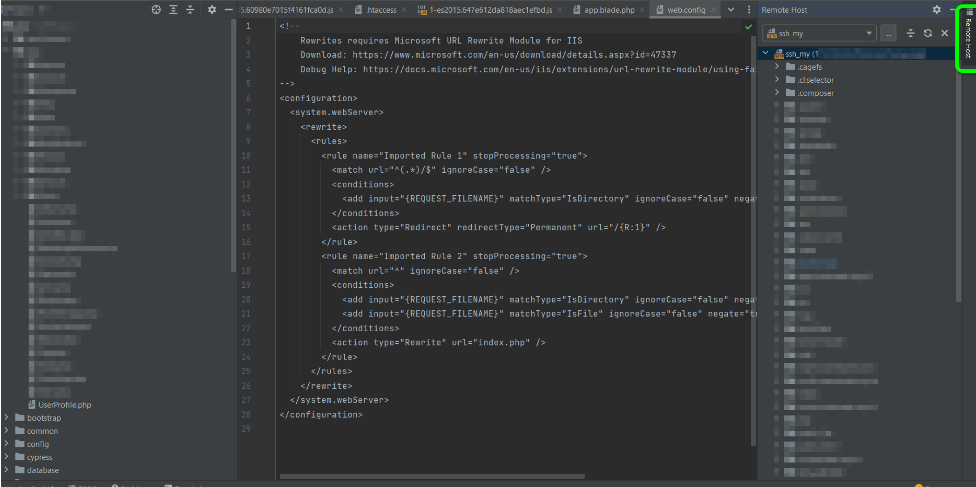Close the tab ending 161fca0d.js
The height and width of the screenshot is (487, 976).
click(341, 10)
